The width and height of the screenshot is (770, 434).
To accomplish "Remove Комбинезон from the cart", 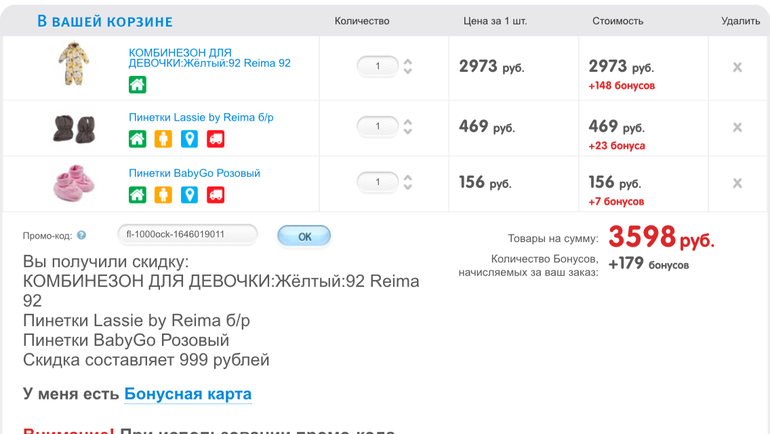I will pos(737,67).
